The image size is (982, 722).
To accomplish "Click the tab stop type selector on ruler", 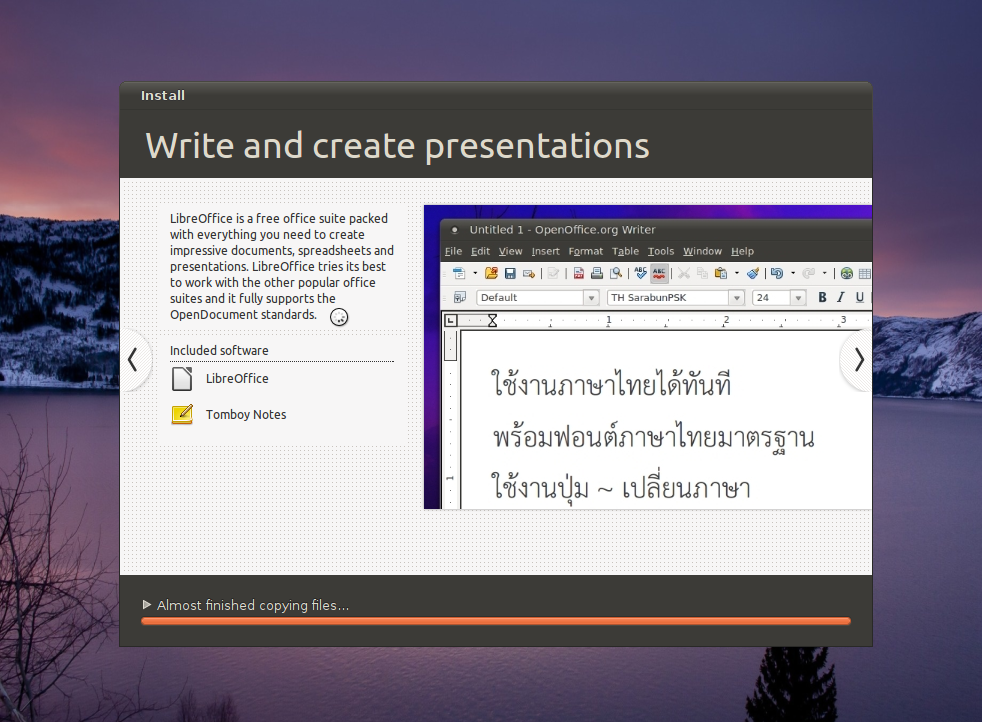I will [x=451, y=321].
